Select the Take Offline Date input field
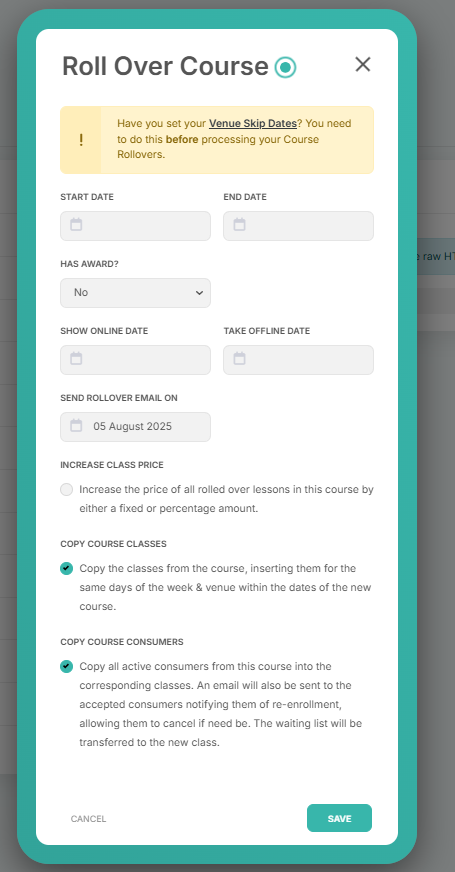The image size is (455, 872). coord(298,360)
